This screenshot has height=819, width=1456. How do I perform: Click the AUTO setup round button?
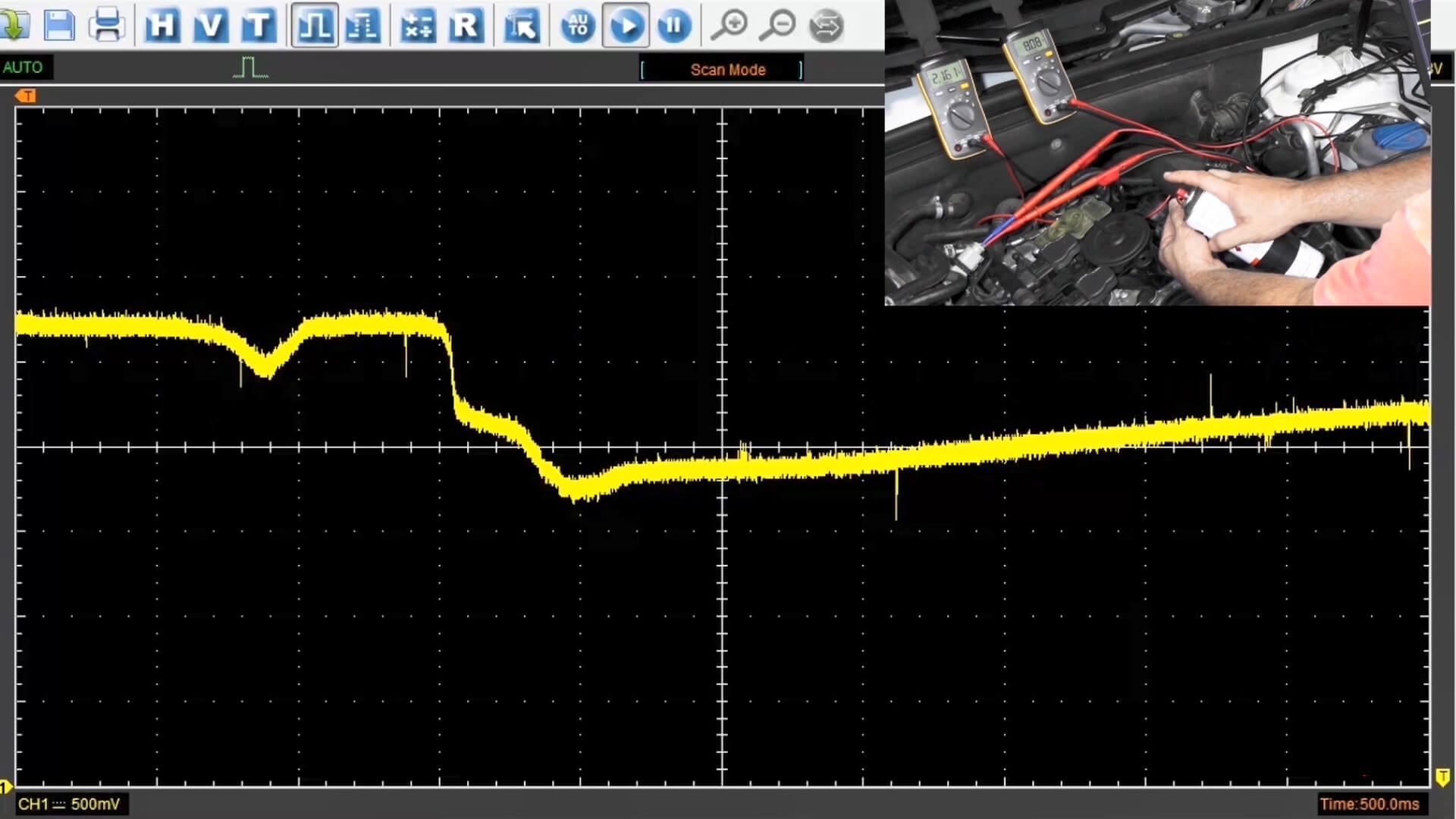click(578, 26)
